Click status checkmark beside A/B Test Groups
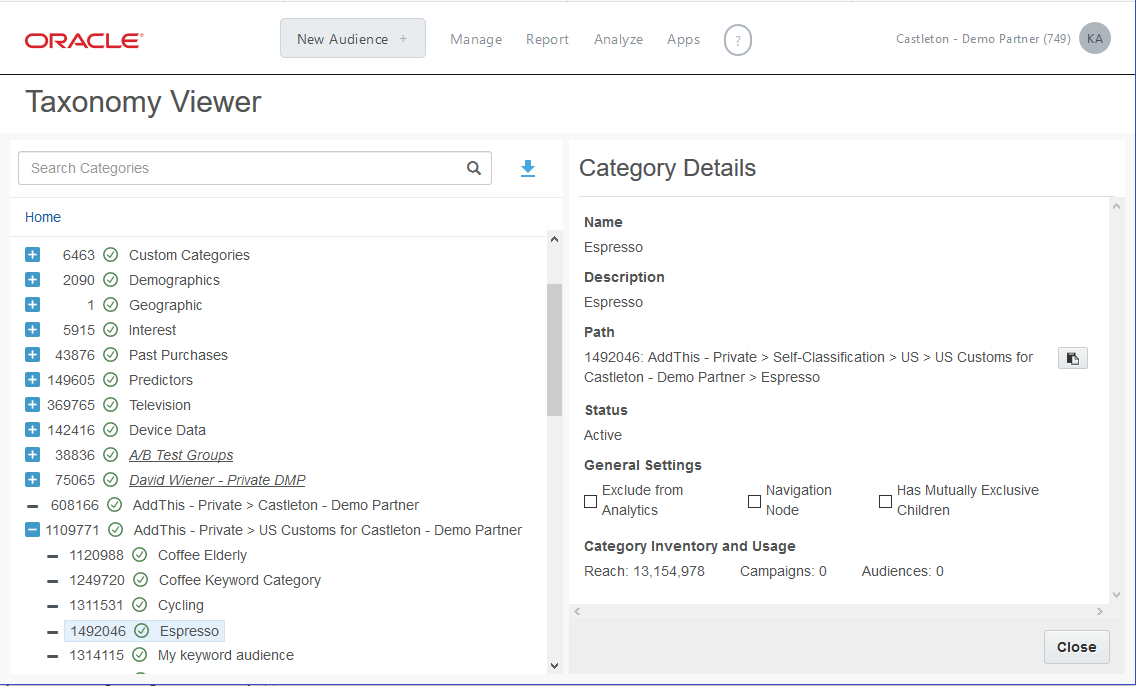The image size is (1136, 686). [x=110, y=455]
